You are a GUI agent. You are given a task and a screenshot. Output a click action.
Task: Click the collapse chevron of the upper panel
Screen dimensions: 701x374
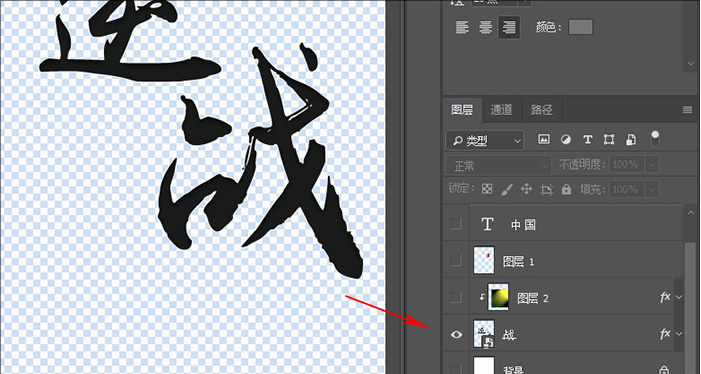[691, 64]
